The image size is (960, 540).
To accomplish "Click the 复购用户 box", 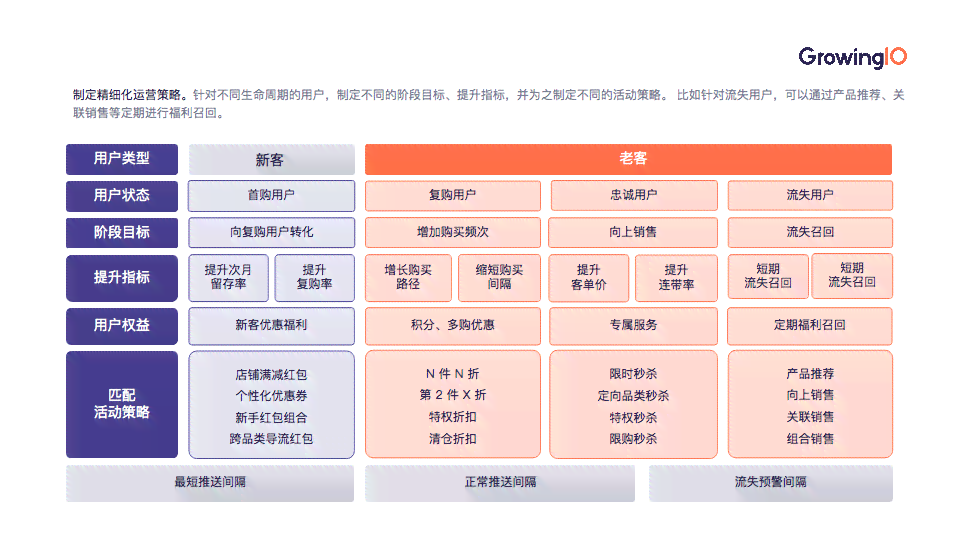I will 452,195.
